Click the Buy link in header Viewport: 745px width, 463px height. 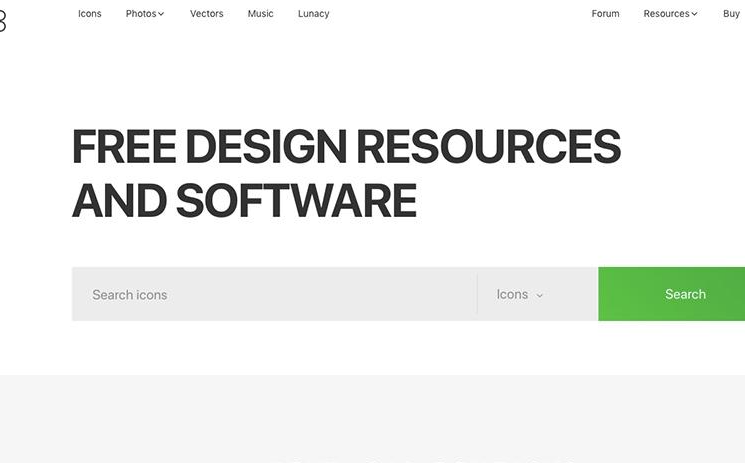click(731, 14)
